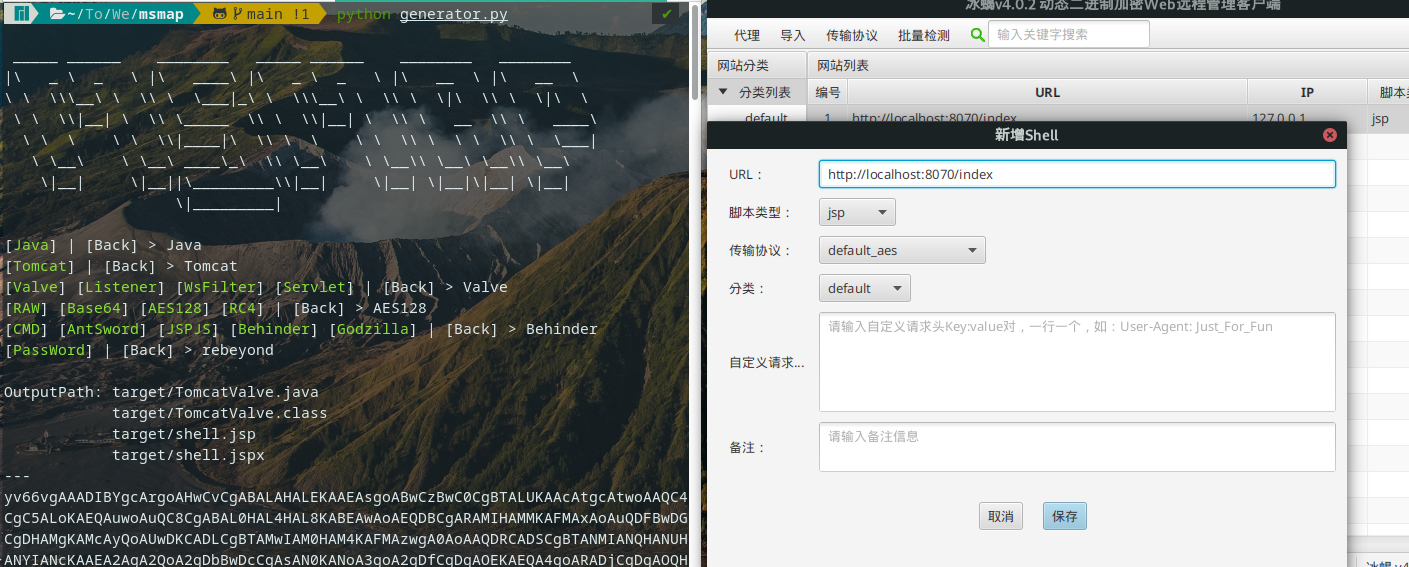Open the 传输协议 default_aes dropdown
The height and width of the screenshot is (567, 1409).
(x=902, y=250)
